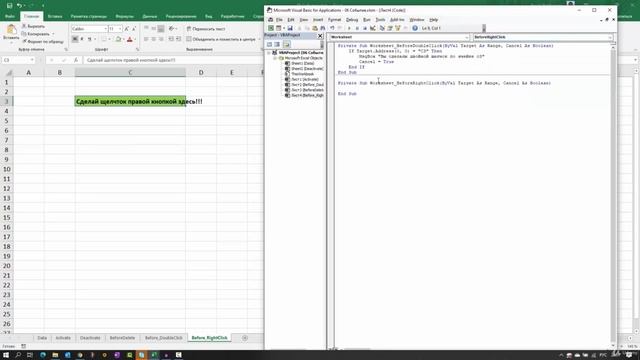Click View Code icon in Project pane
The image size is (640, 360).
pos(269,44)
